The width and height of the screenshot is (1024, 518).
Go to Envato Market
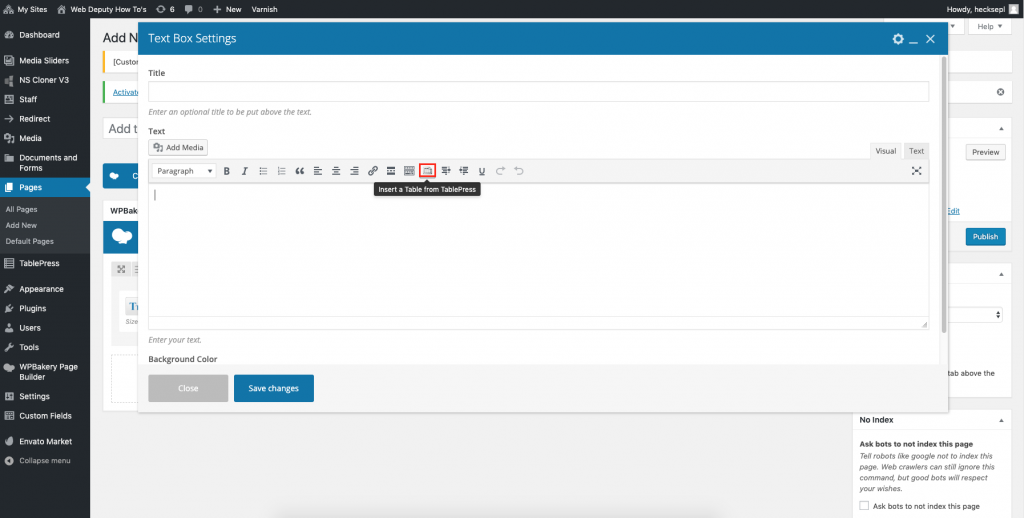point(45,442)
